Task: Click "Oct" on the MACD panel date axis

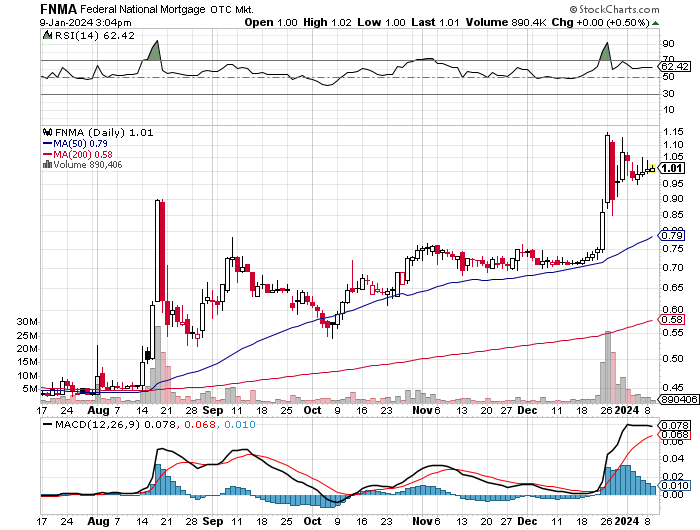Action: (x=312, y=521)
